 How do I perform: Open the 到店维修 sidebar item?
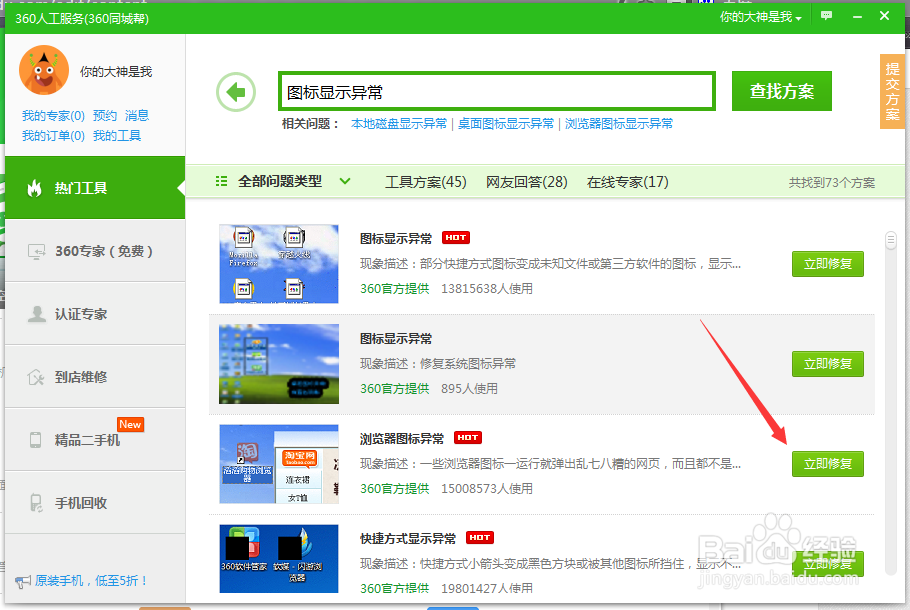(x=95, y=377)
